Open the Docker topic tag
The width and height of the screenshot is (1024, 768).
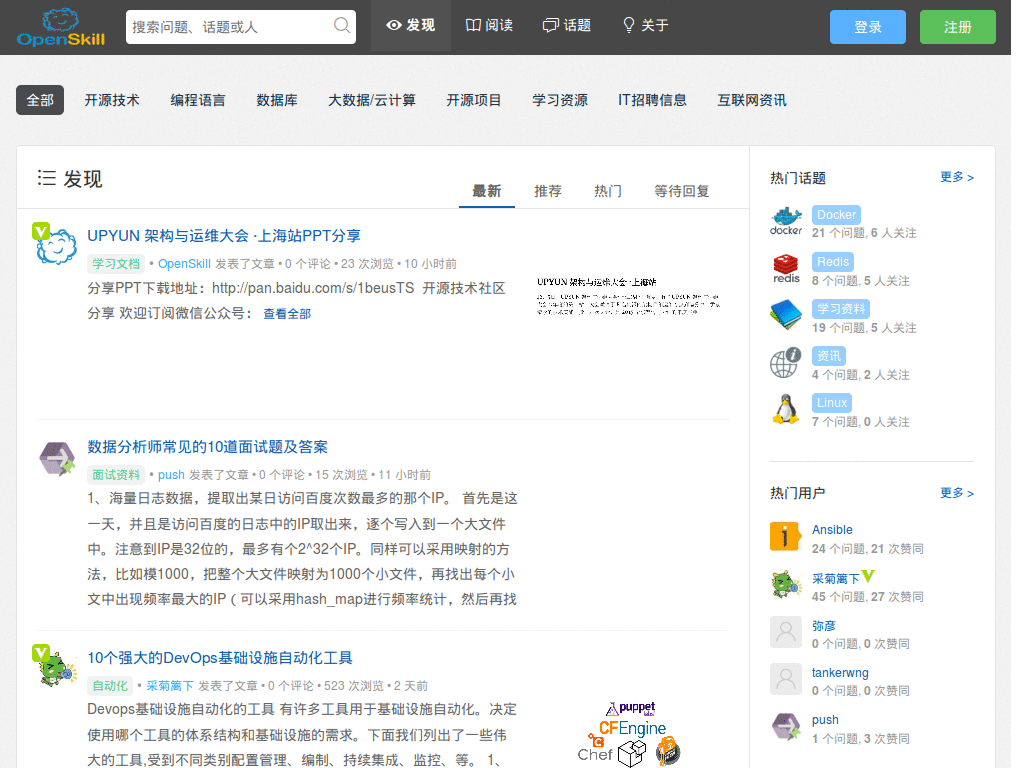(x=836, y=215)
